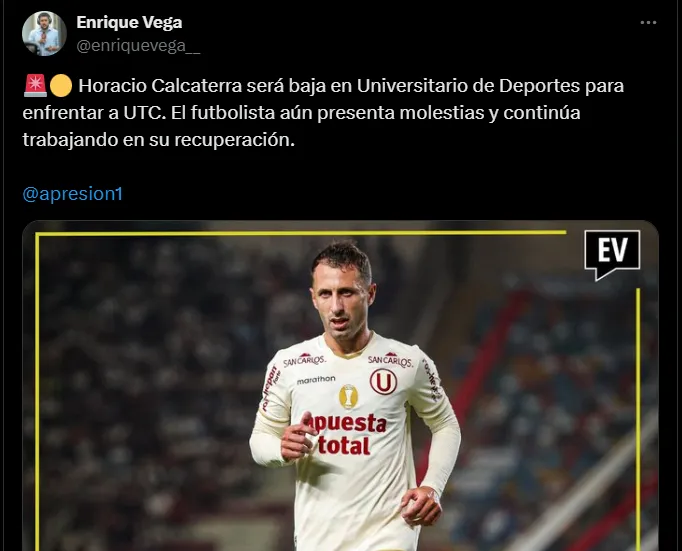Click the @enriquevega__ handle
Image resolution: width=682 pixels, height=551 pixels.
138,45
